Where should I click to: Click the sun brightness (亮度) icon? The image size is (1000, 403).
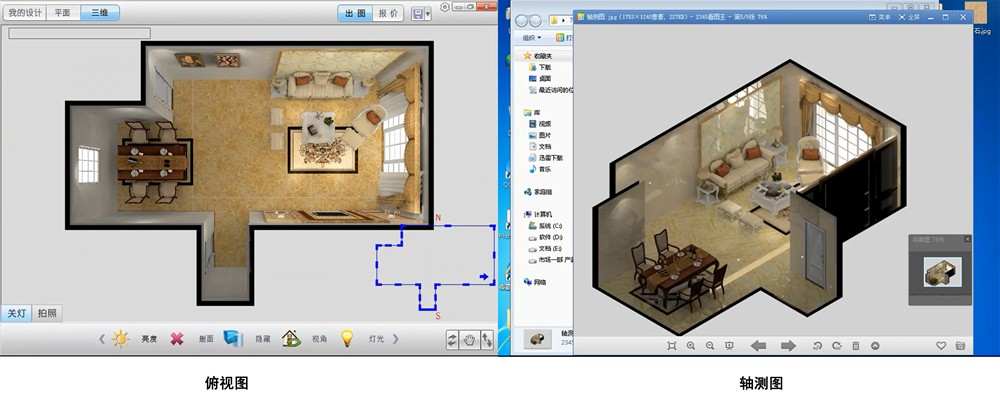(121, 339)
